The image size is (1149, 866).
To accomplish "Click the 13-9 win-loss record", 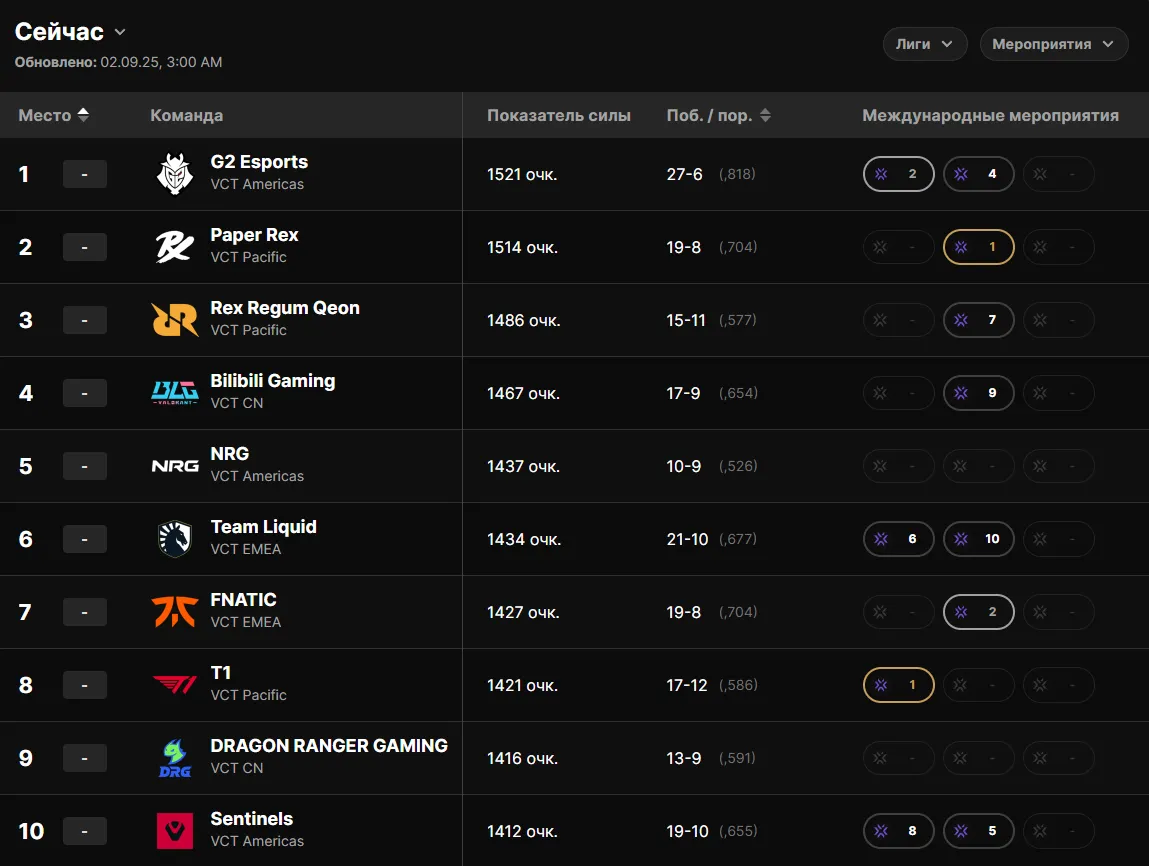I will (x=684, y=758).
